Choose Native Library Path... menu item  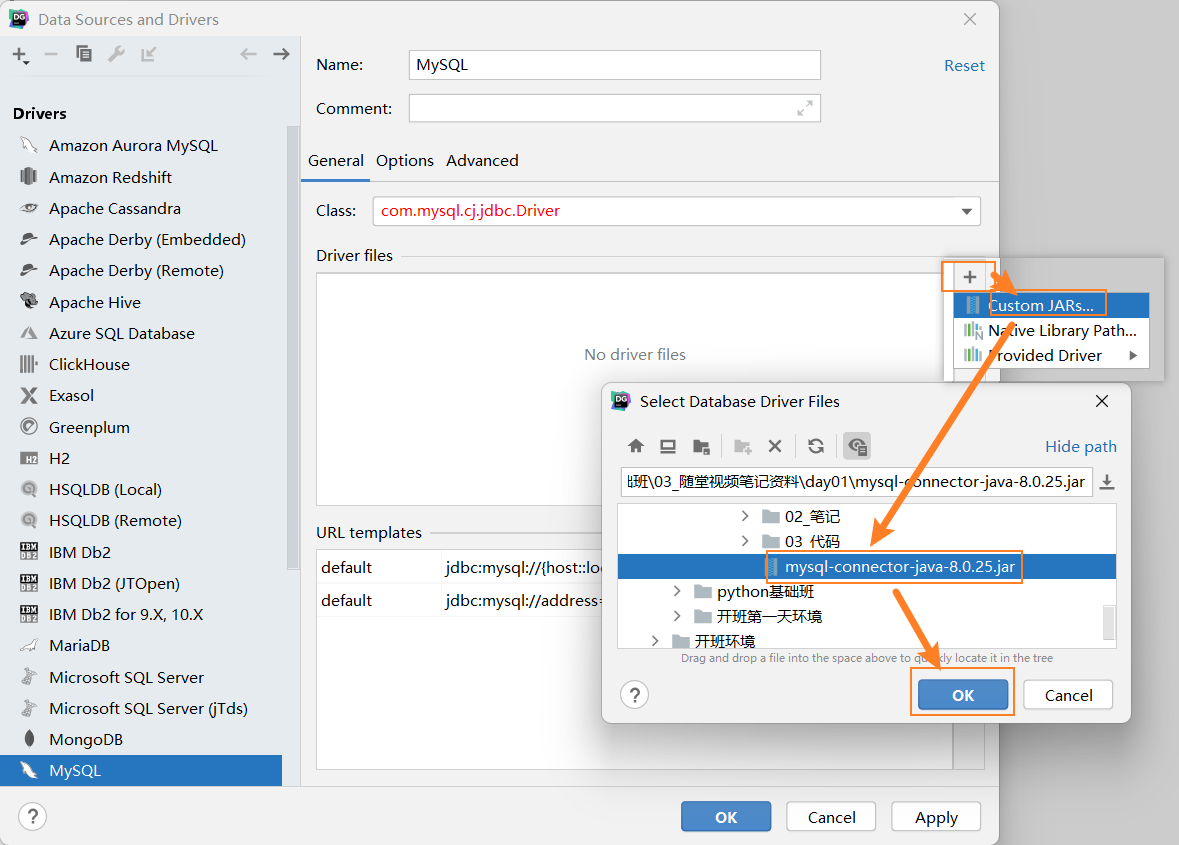[x=1051, y=331]
